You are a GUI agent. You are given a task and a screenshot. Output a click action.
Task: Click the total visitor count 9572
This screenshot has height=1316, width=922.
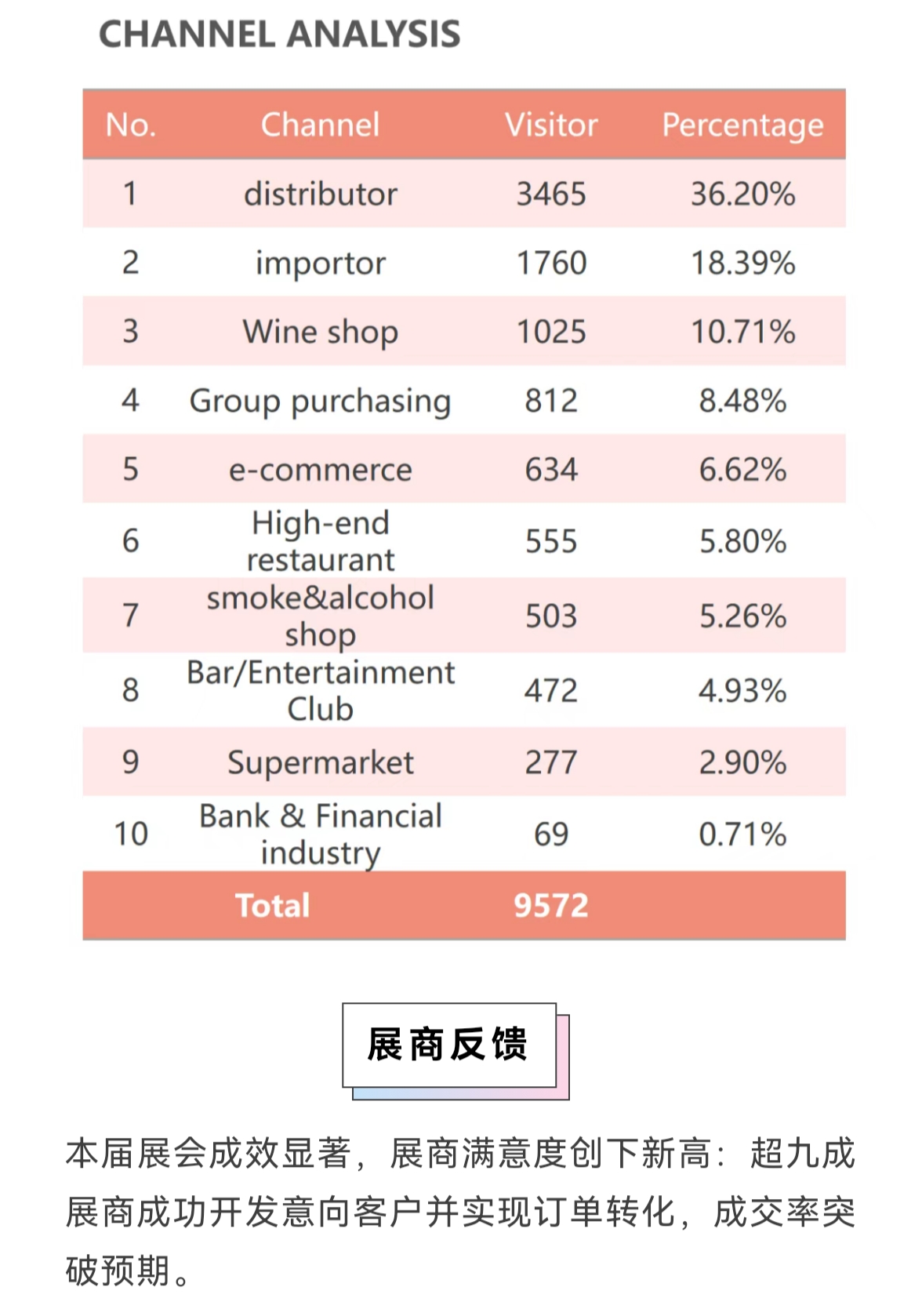point(551,906)
